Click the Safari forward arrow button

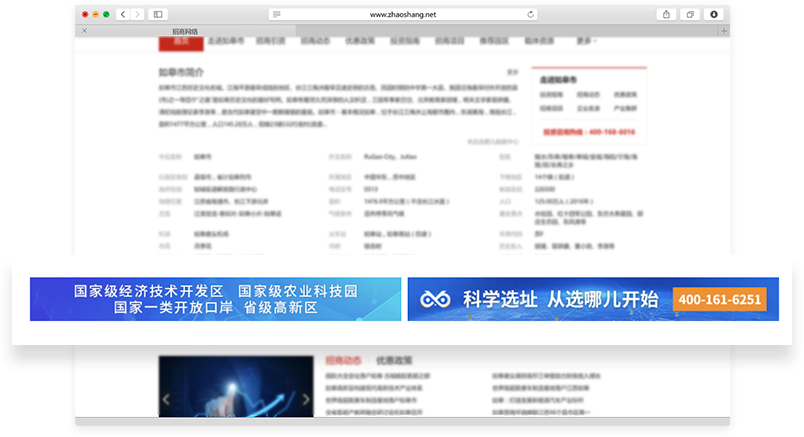(x=136, y=15)
